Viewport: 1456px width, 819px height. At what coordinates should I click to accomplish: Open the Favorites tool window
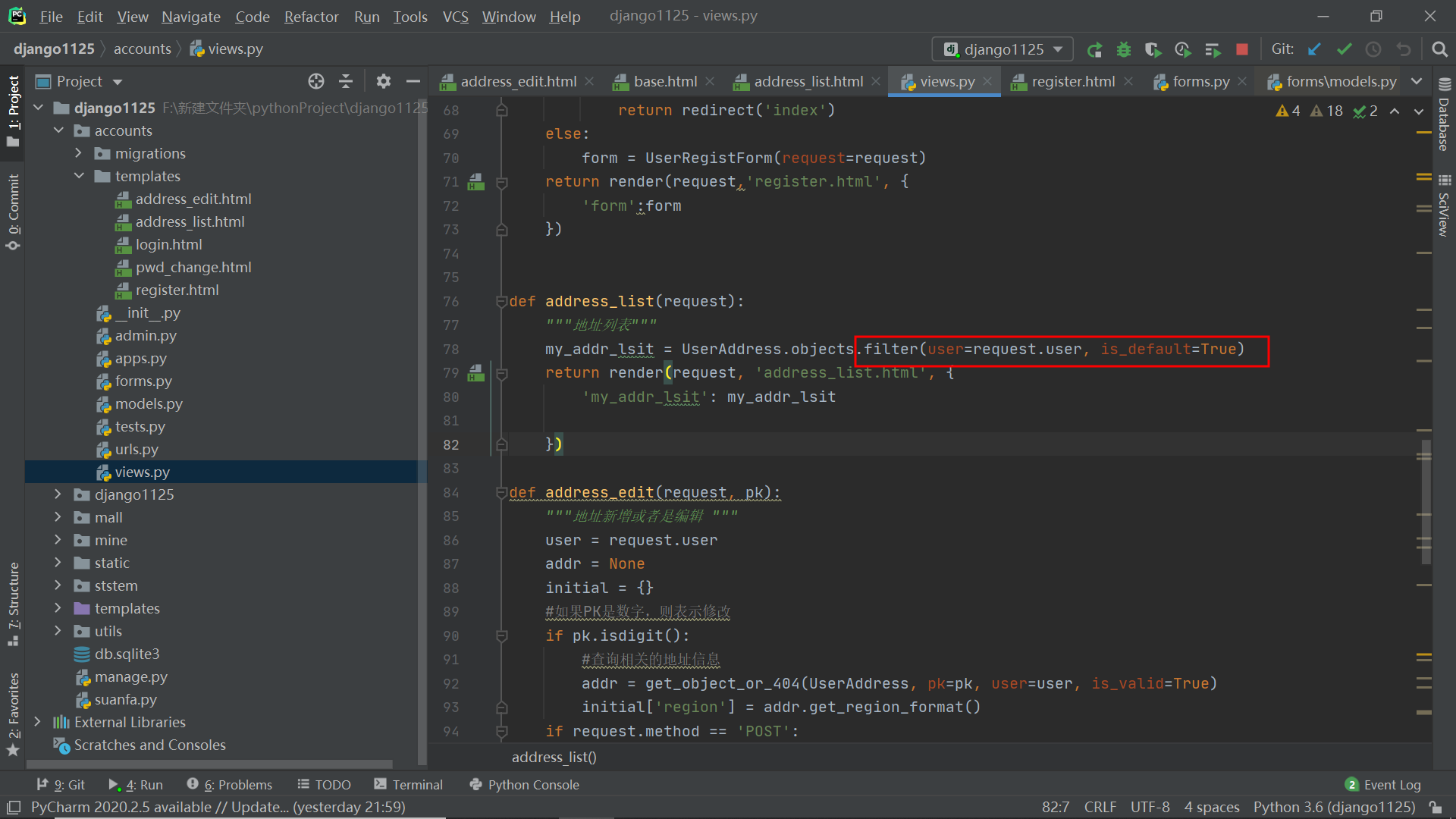click(x=13, y=714)
